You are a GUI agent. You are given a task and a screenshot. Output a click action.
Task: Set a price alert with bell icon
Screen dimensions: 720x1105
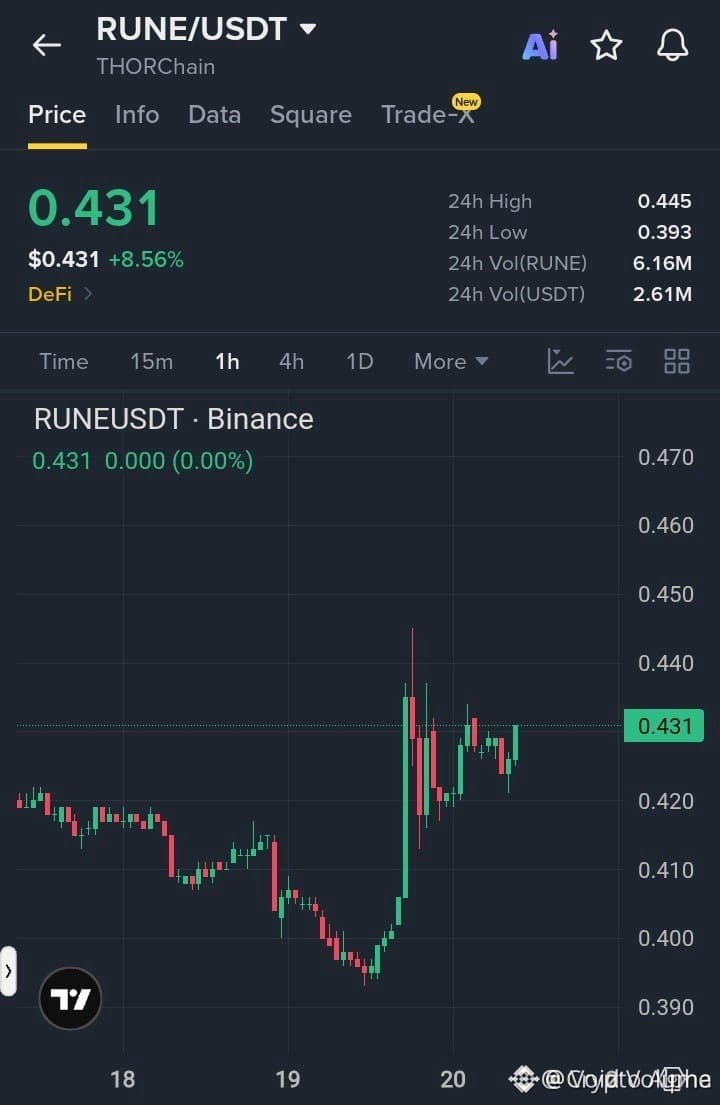tap(672, 46)
